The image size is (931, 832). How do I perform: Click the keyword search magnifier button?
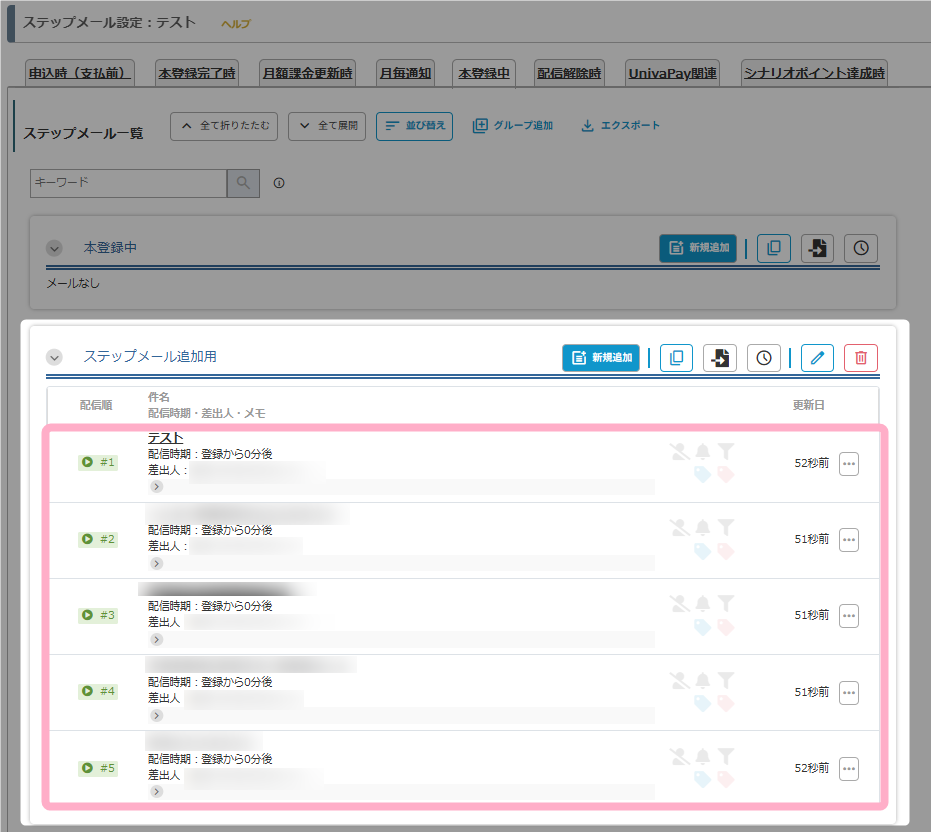[243, 183]
